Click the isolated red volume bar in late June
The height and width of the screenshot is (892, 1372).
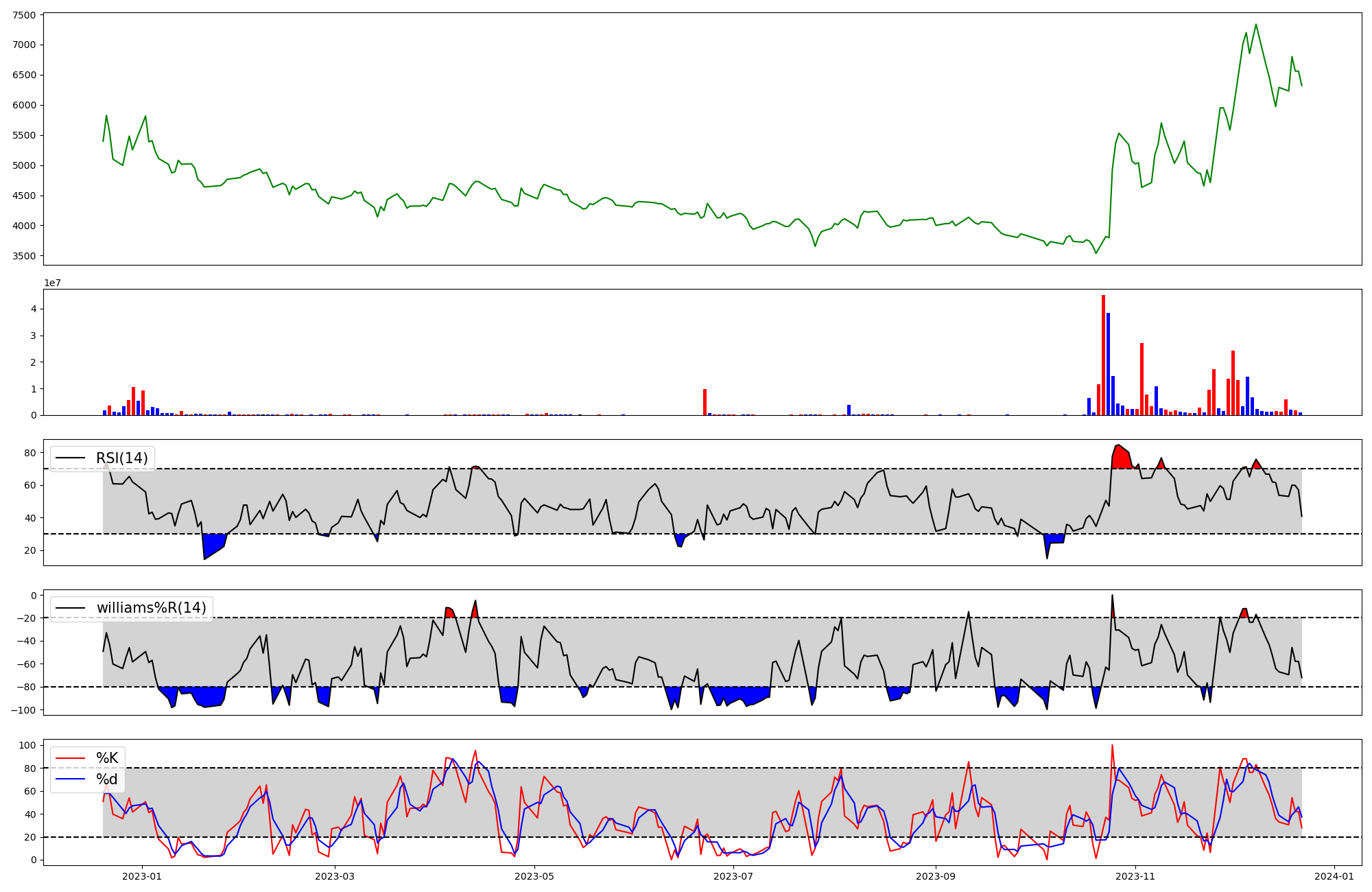tap(705, 402)
